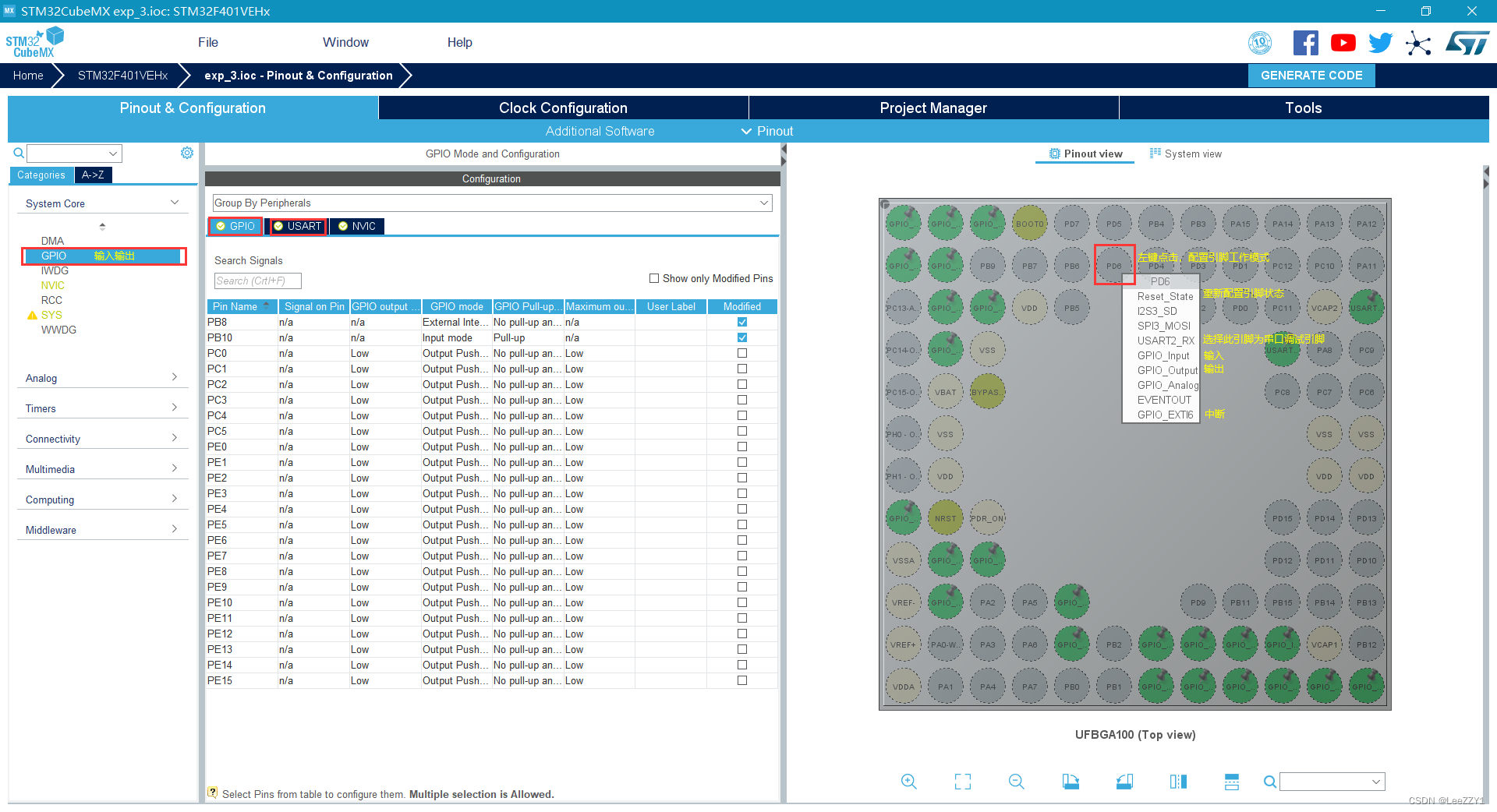Select the SYS item with warning

[x=51, y=315]
